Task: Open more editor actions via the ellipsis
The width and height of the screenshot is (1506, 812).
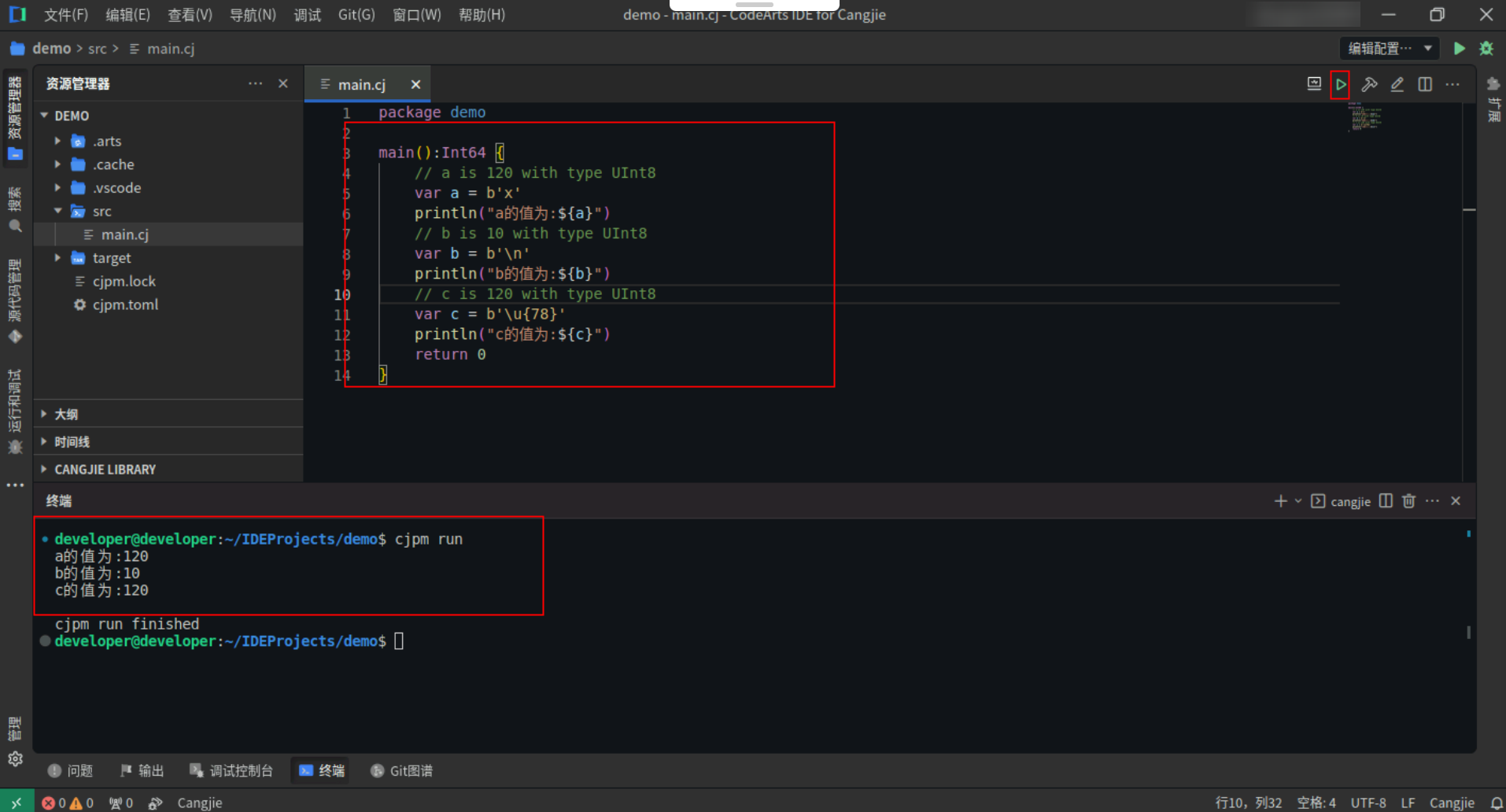Action: pos(1452,84)
